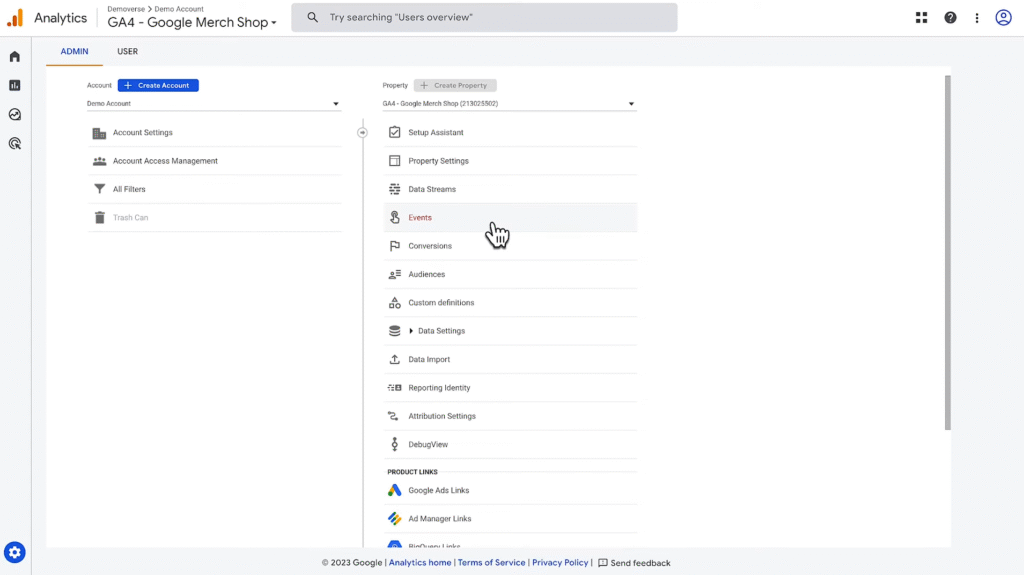This screenshot has height=575, width=1024.
Task: Switch to the ADMIN tab
Action: click(x=74, y=52)
